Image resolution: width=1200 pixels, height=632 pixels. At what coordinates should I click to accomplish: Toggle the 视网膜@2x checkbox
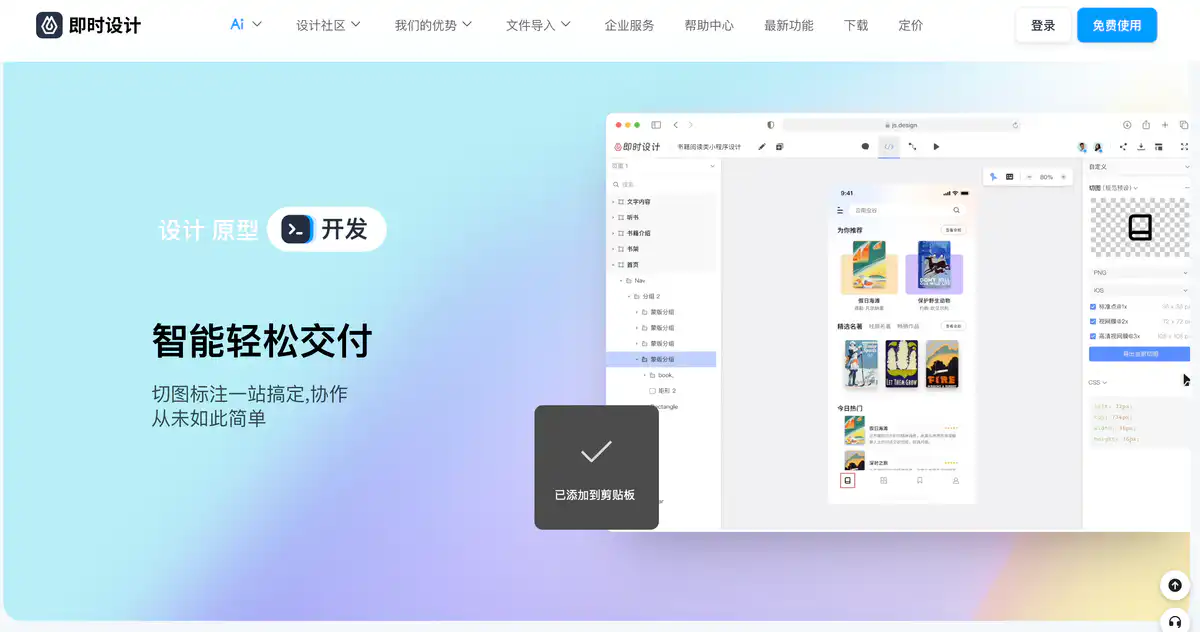coord(1092,321)
